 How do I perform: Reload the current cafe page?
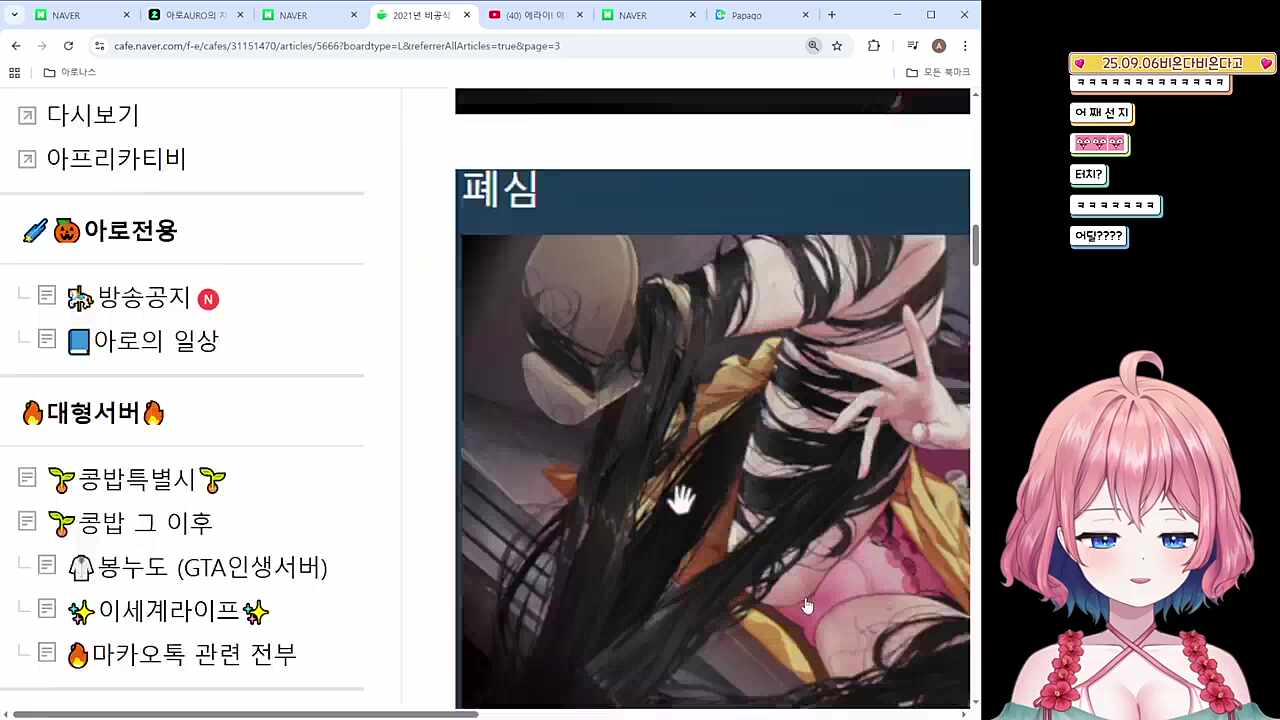tap(67, 46)
